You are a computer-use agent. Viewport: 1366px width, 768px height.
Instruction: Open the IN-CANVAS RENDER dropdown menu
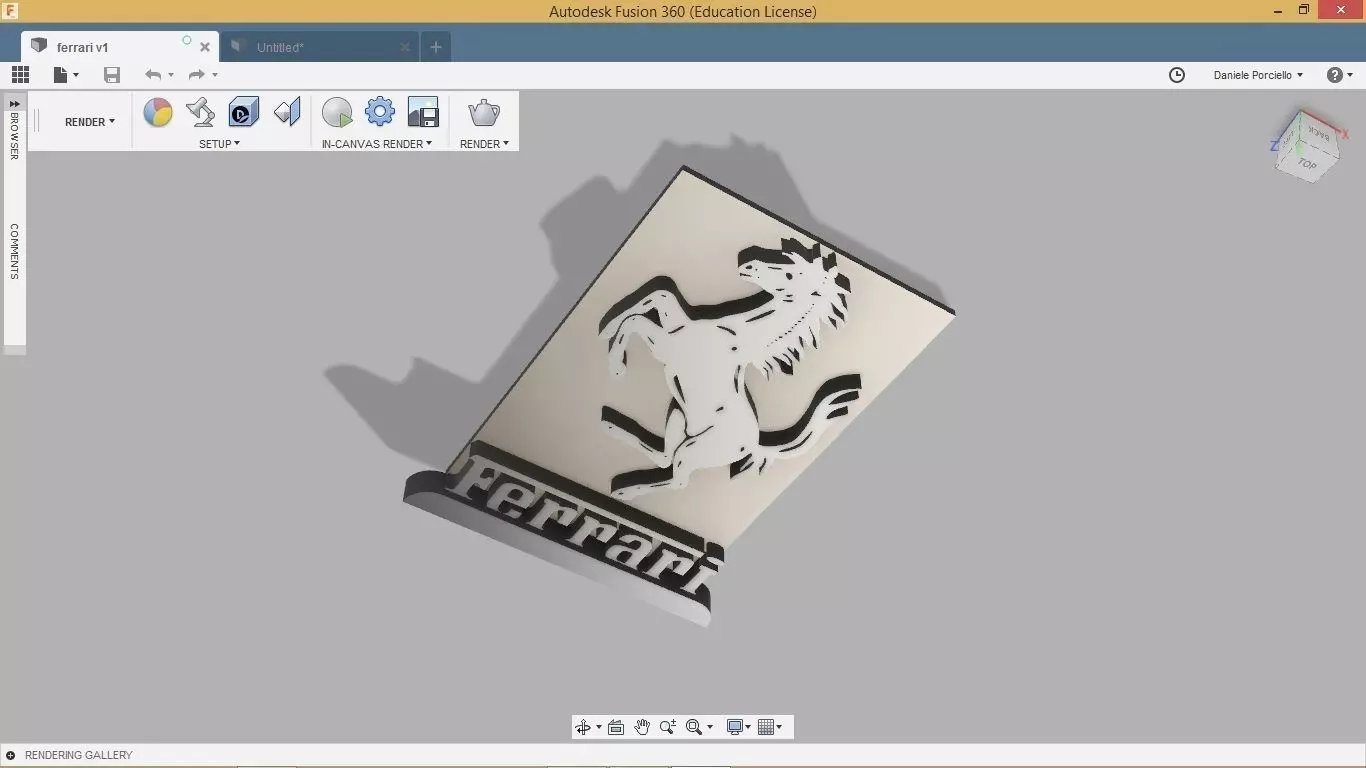[376, 144]
